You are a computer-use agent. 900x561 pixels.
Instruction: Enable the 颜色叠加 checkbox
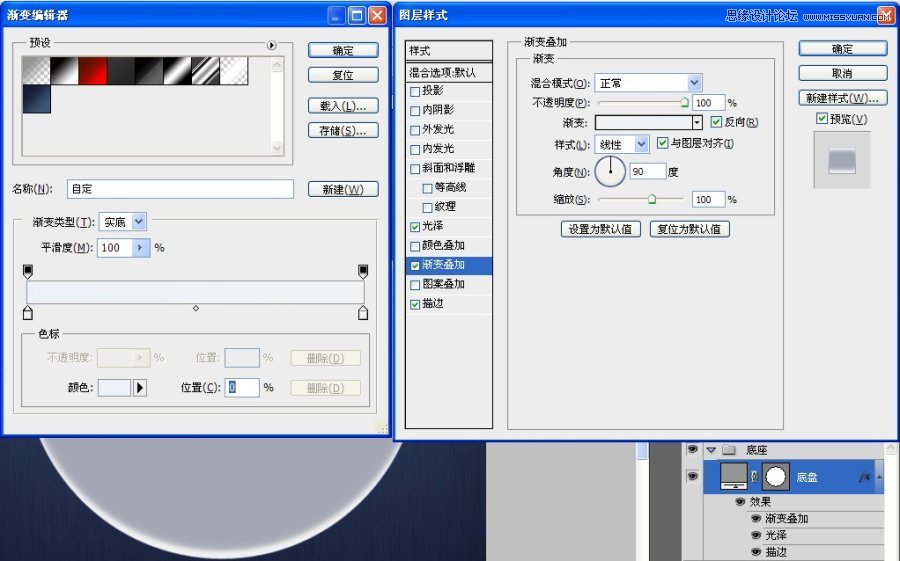coord(415,246)
